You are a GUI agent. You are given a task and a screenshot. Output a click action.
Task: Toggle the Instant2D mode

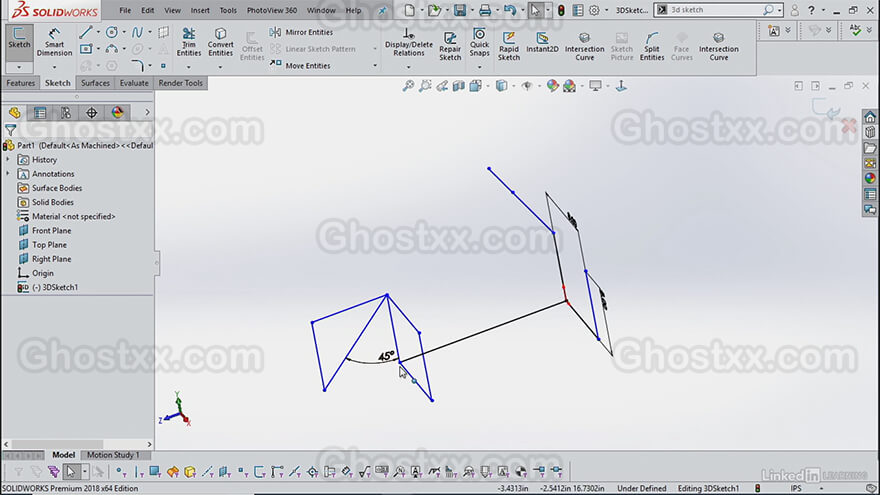click(542, 42)
